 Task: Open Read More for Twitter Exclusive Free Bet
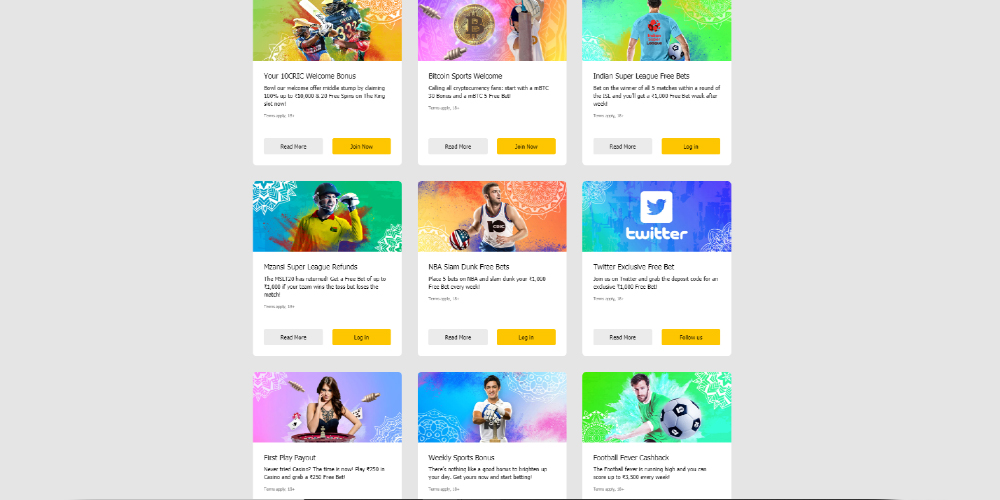(622, 337)
